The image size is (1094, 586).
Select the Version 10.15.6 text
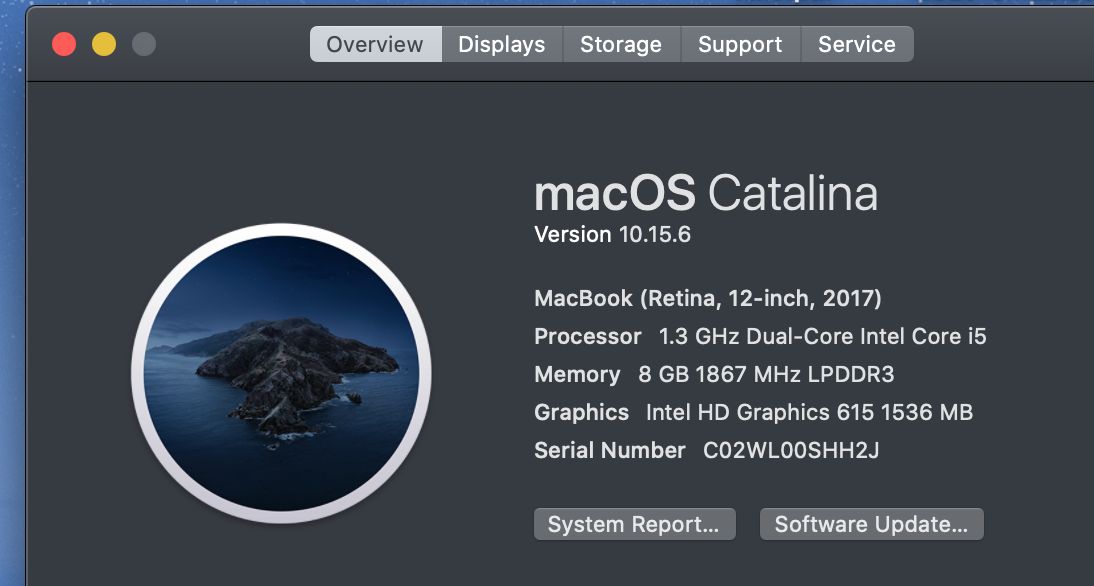[x=613, y=234]
